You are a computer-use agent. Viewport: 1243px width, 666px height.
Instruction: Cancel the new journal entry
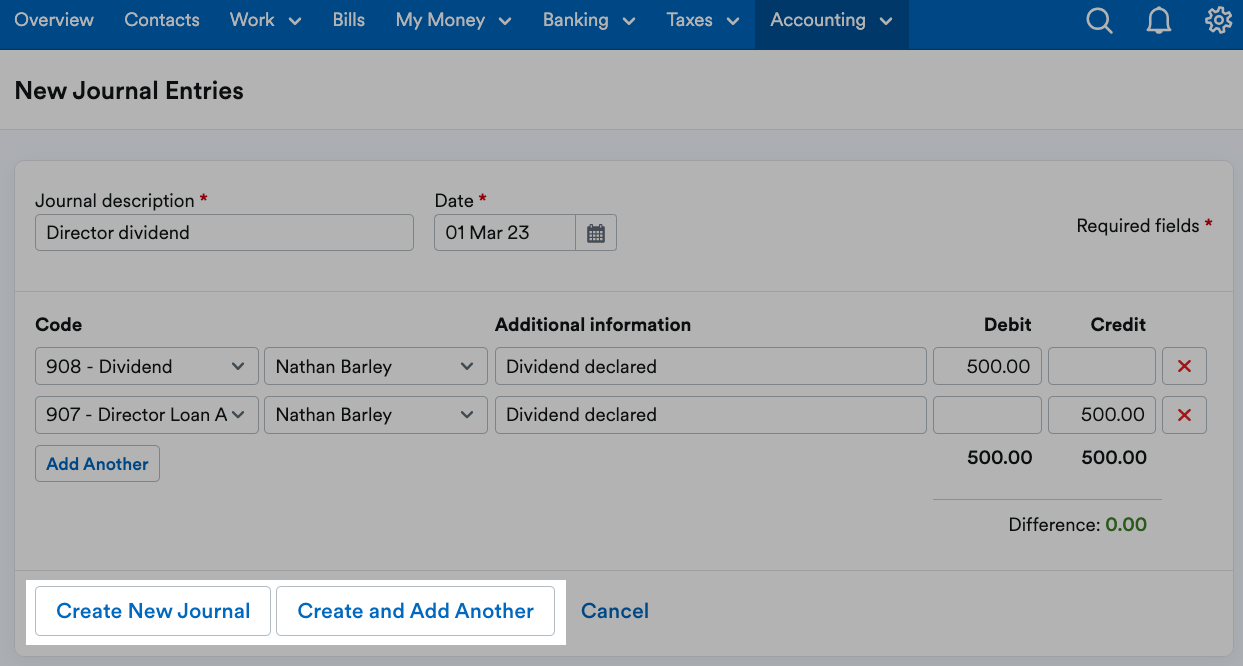point(614,610)
